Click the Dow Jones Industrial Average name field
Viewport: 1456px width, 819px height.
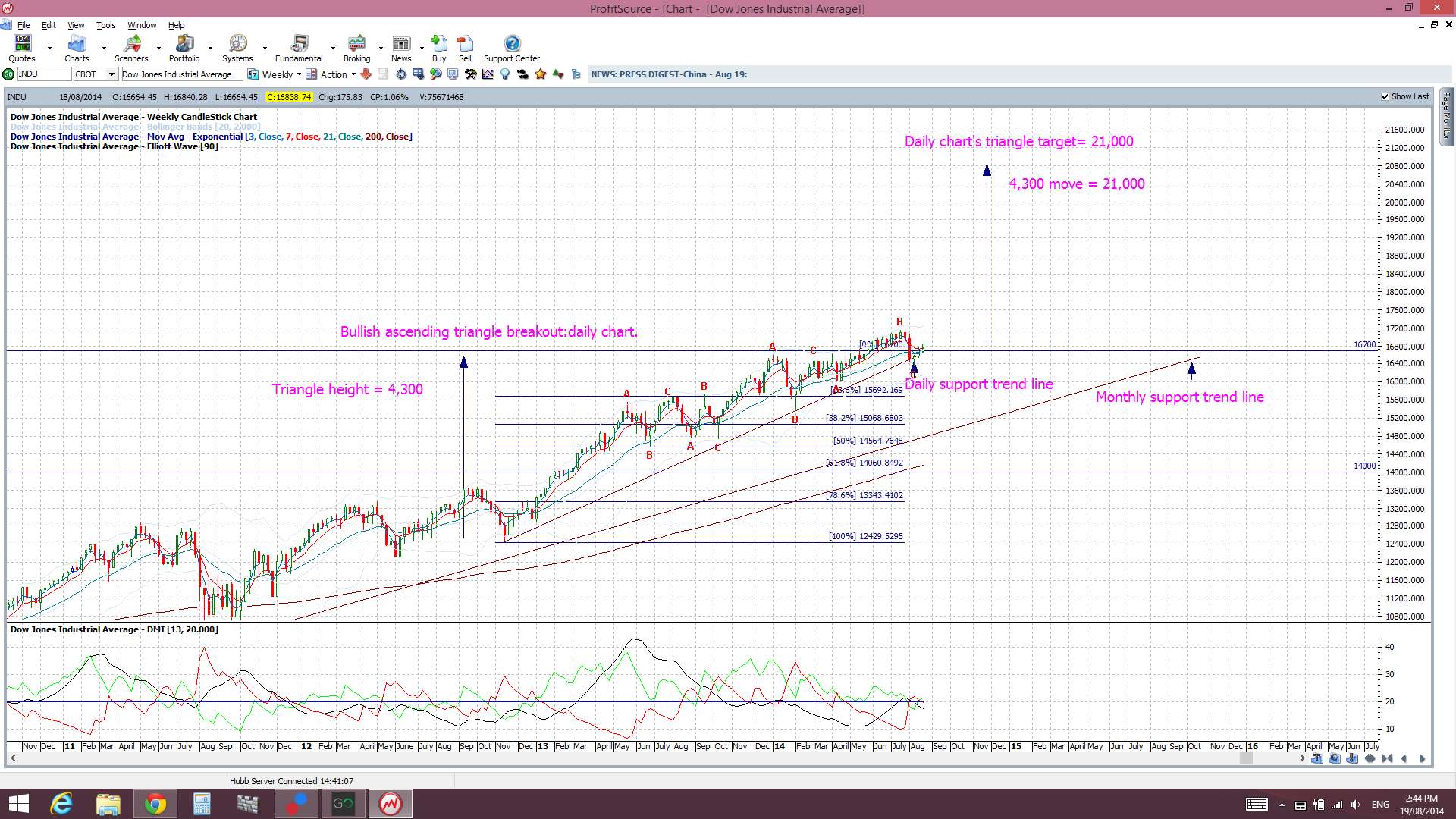point(182,74)
